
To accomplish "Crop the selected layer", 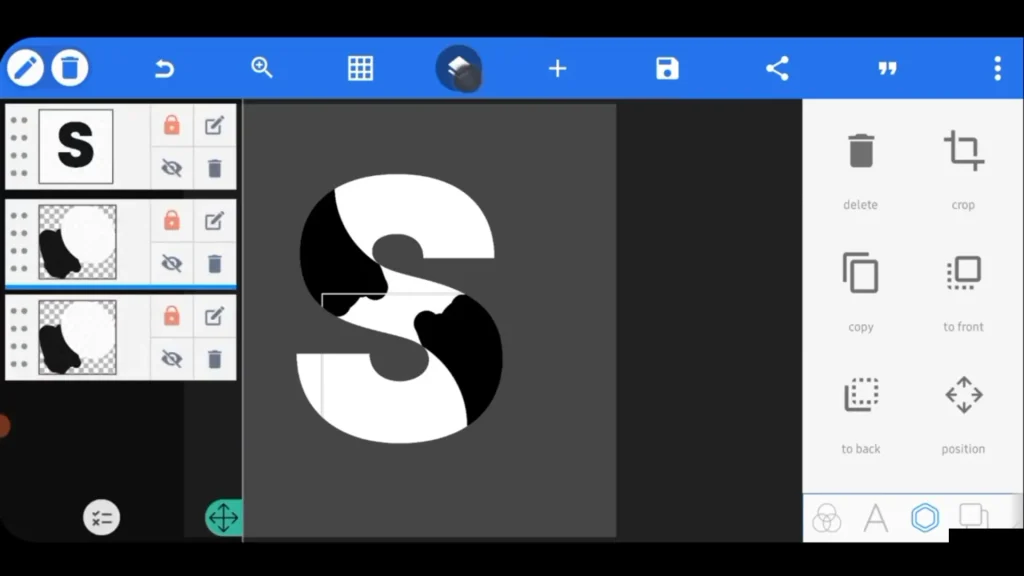I will (x=962, y=151).
